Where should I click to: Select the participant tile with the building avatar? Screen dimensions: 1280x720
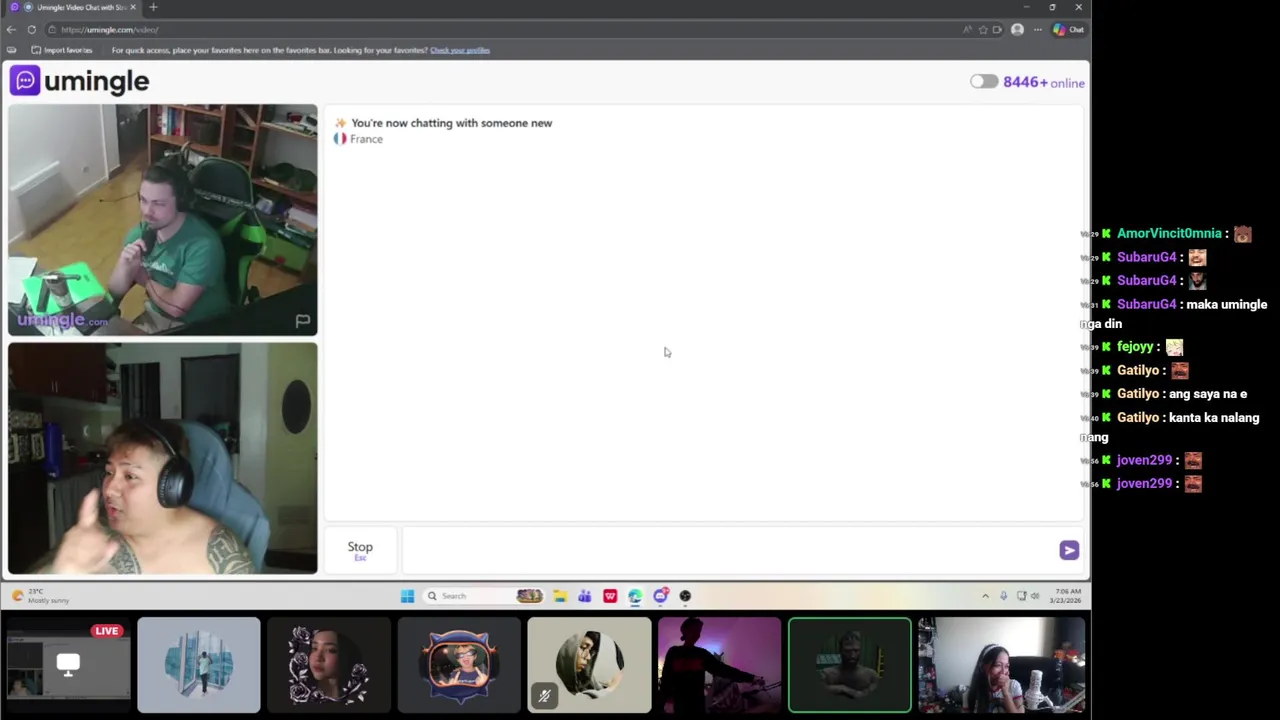199,665
